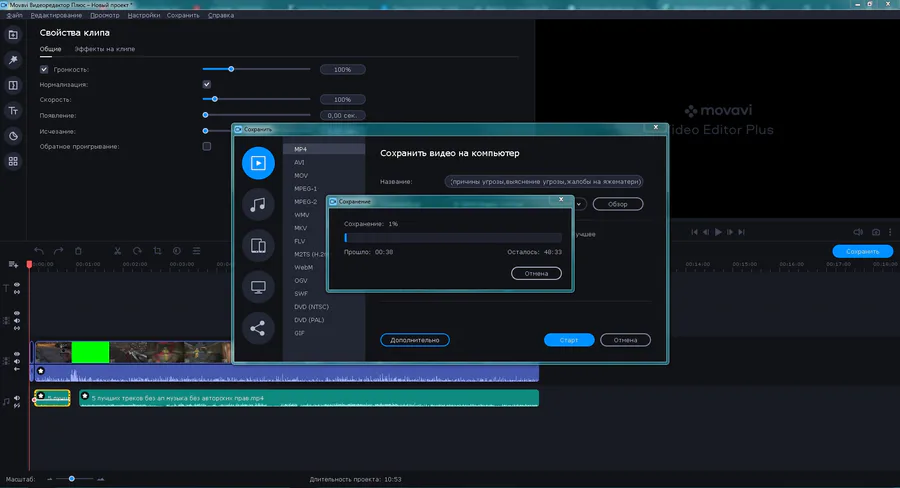Image resolution: width=900 pixels, height=488 pixels.
Task: Redo the last timeline action
Action: 59,251
